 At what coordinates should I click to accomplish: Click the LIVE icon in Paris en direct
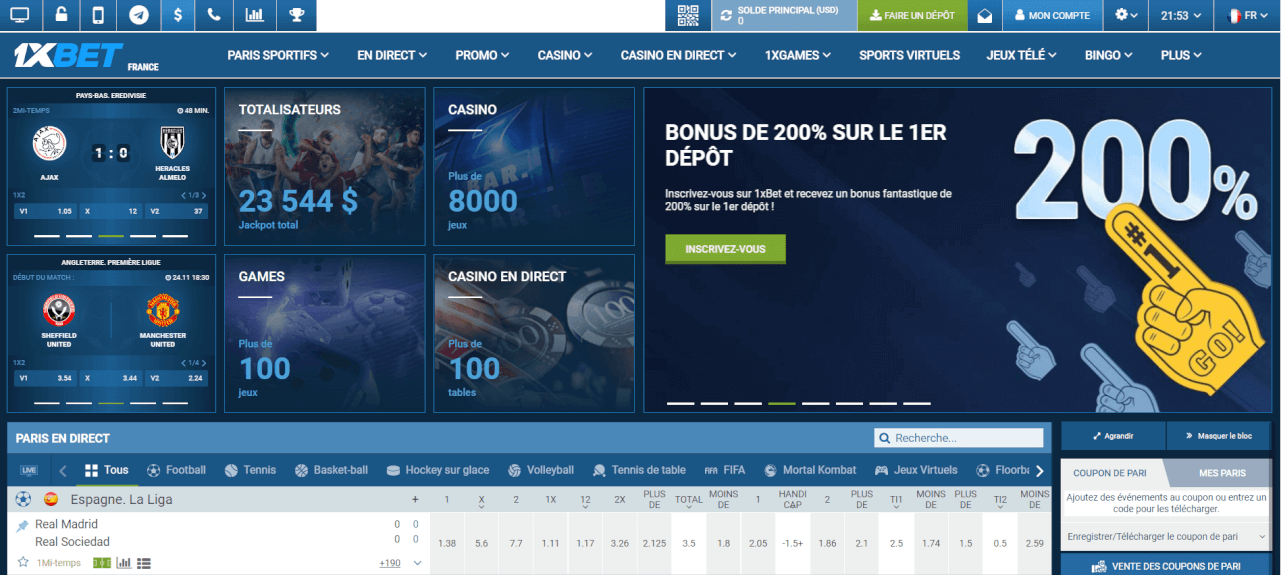[29, 470]
